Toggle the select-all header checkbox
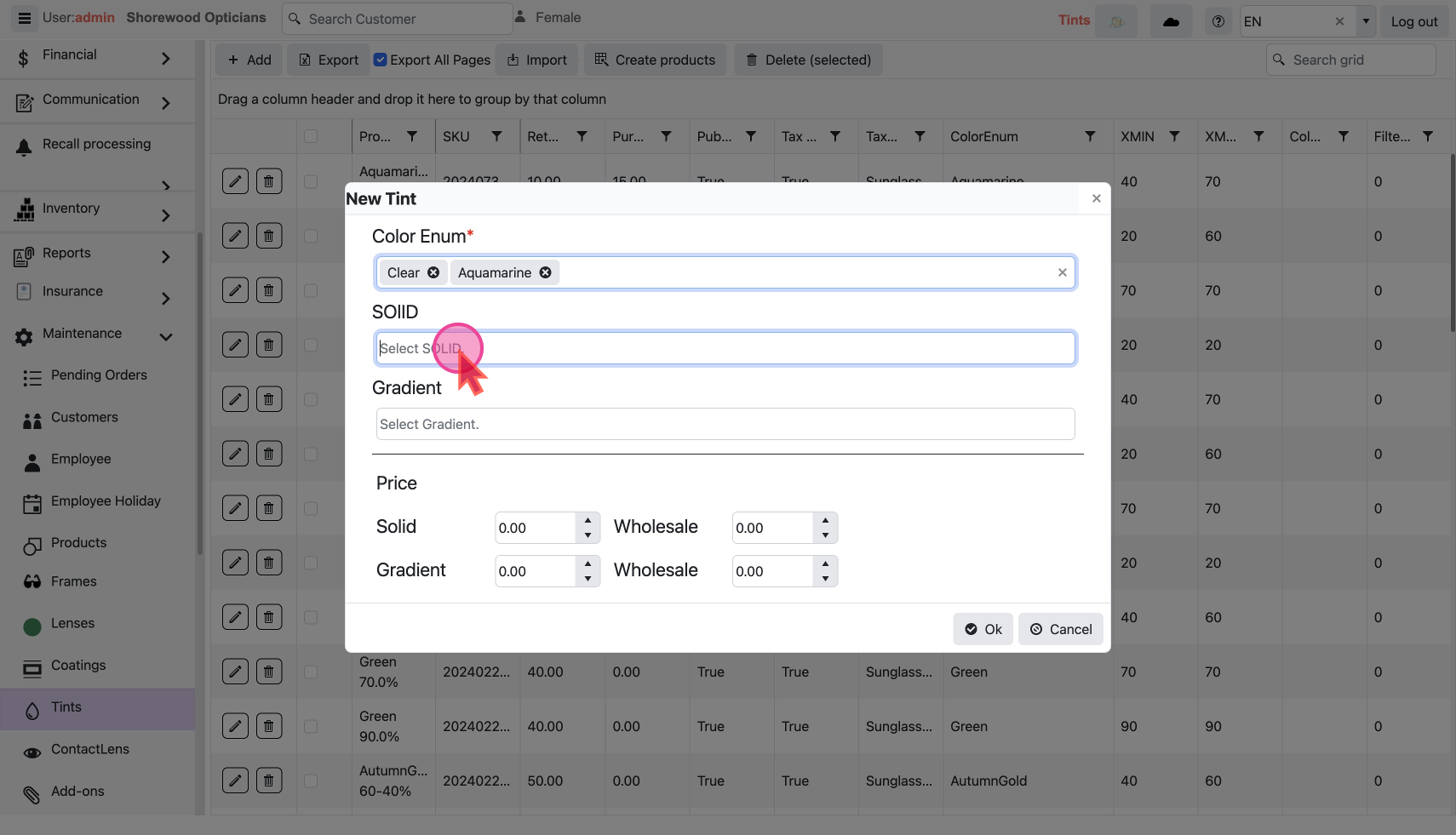The height and width of the screenshot is (835, 1456). click(x=311, y=136)
